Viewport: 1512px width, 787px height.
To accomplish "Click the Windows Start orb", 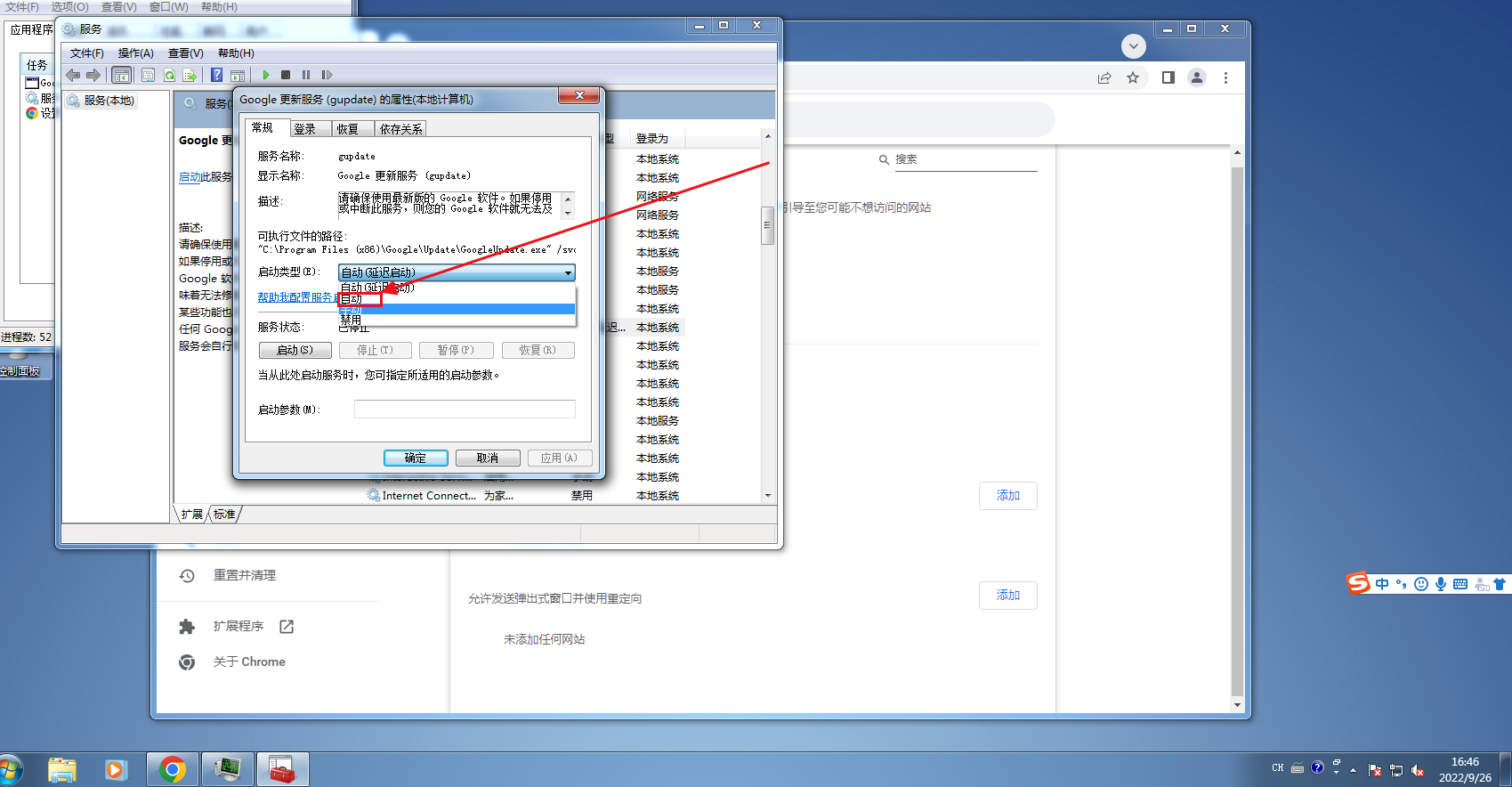I will 9,770.
